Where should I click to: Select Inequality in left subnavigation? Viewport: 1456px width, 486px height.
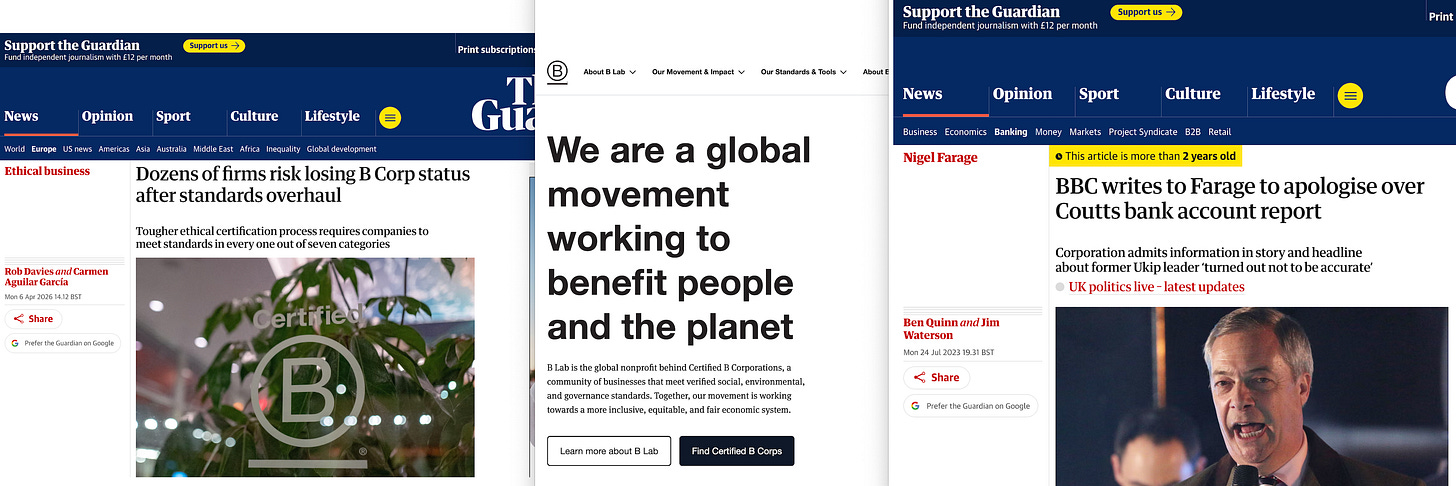pyautogui.click(x=284, y=149)
